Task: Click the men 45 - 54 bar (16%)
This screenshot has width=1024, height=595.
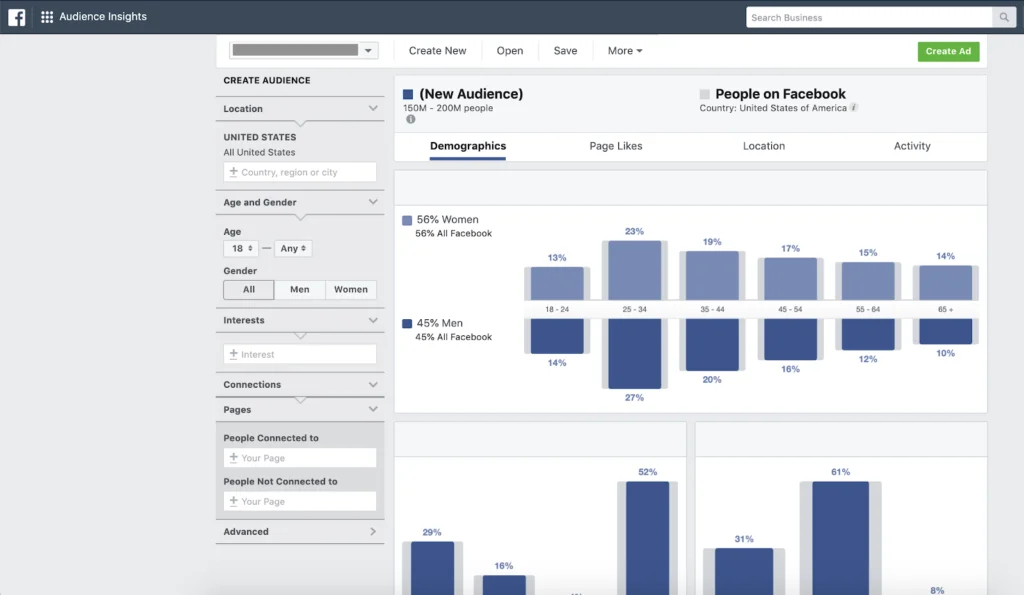Action: pos(790,339)
